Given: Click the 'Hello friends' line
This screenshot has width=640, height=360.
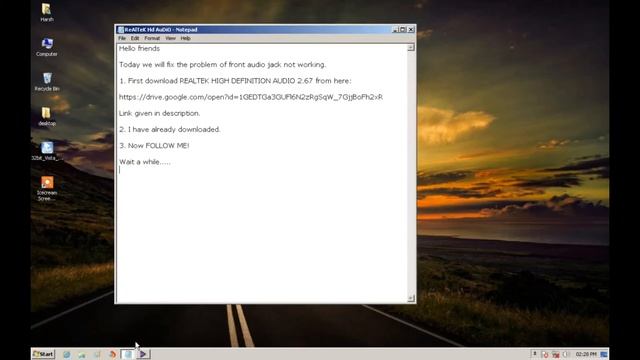Looking at the screenshot, I should point(139,49).
